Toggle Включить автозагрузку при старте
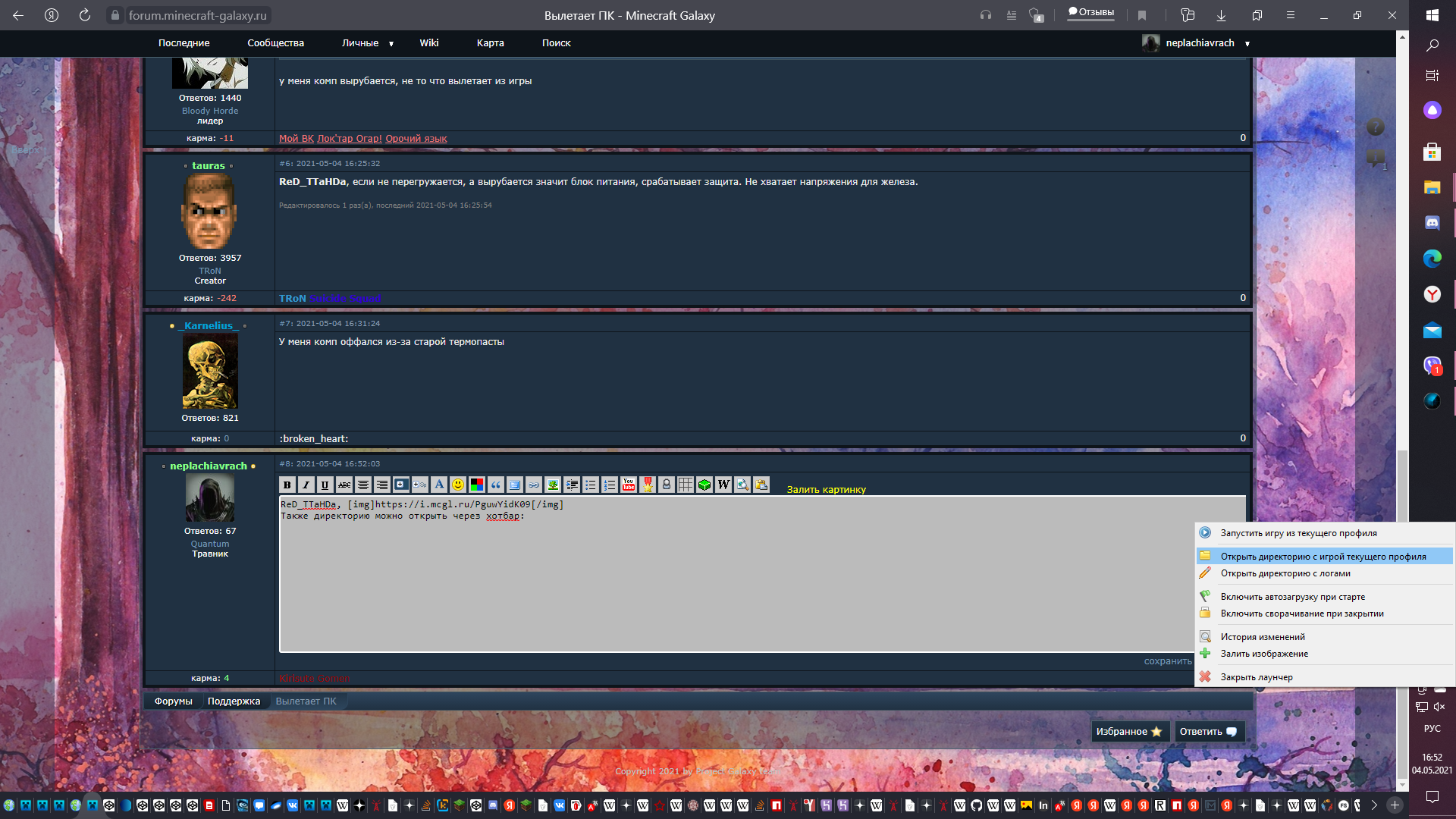1456x819 pixels. point(1325,597)
